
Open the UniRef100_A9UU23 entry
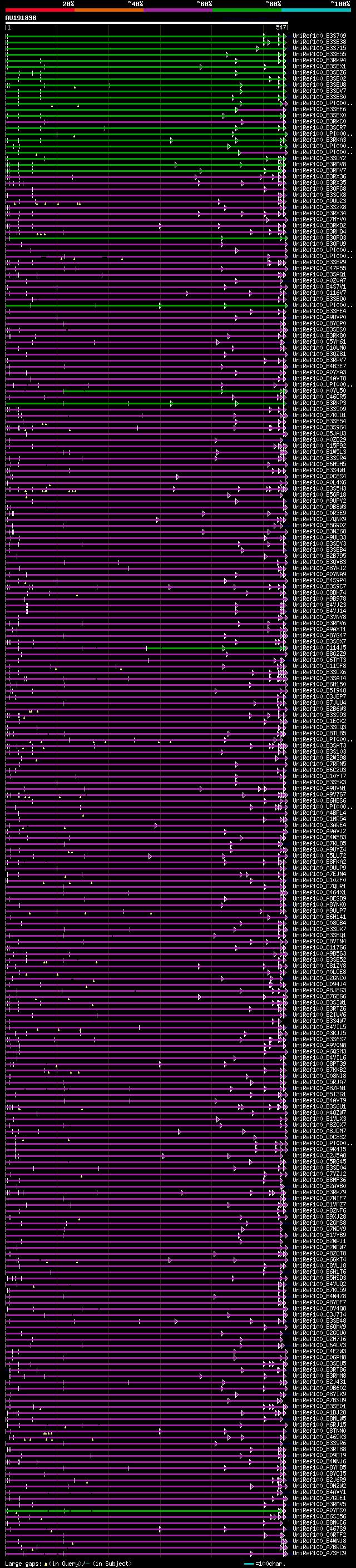click(x=319, y=201)
